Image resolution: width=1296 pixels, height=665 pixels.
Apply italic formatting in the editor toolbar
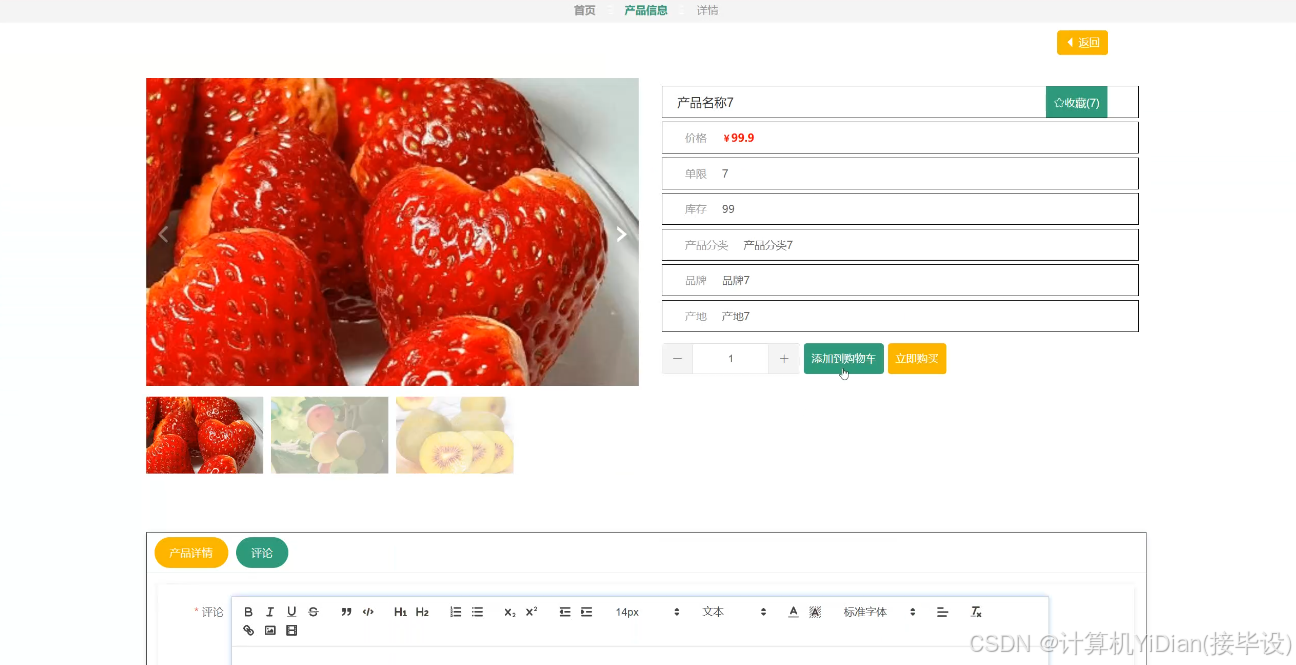coord(270,611)
